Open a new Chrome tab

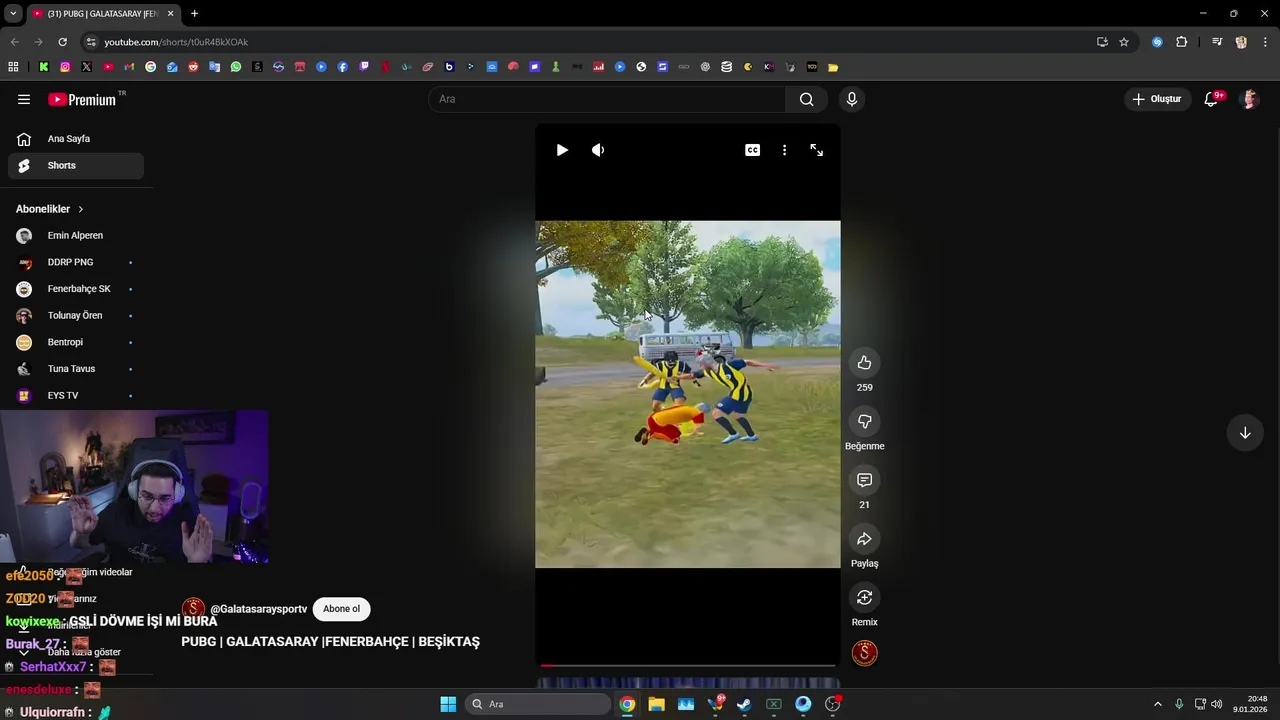point(194,14)
